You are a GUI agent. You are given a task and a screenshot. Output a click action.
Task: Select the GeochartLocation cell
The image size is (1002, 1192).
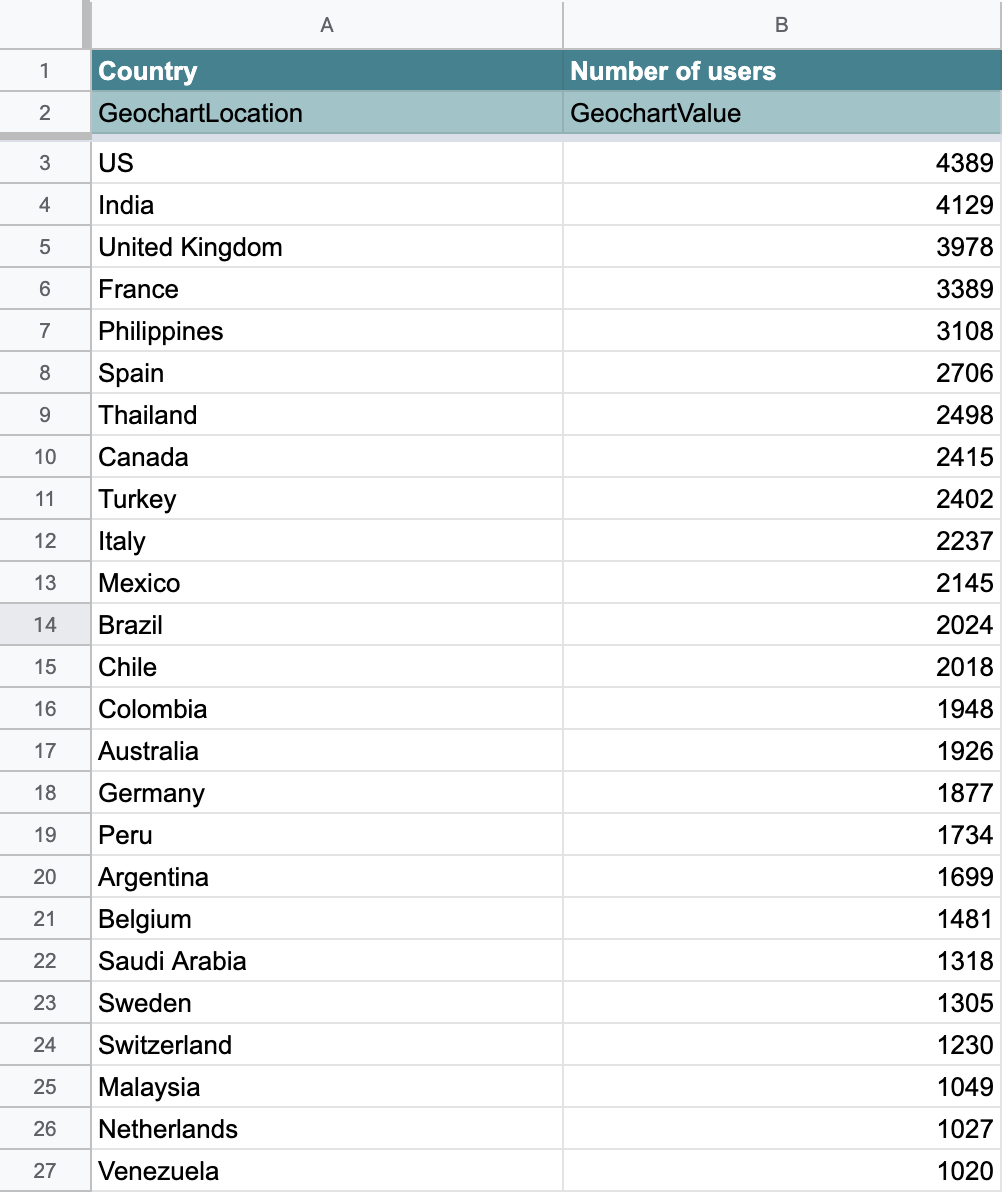point(327,113)
